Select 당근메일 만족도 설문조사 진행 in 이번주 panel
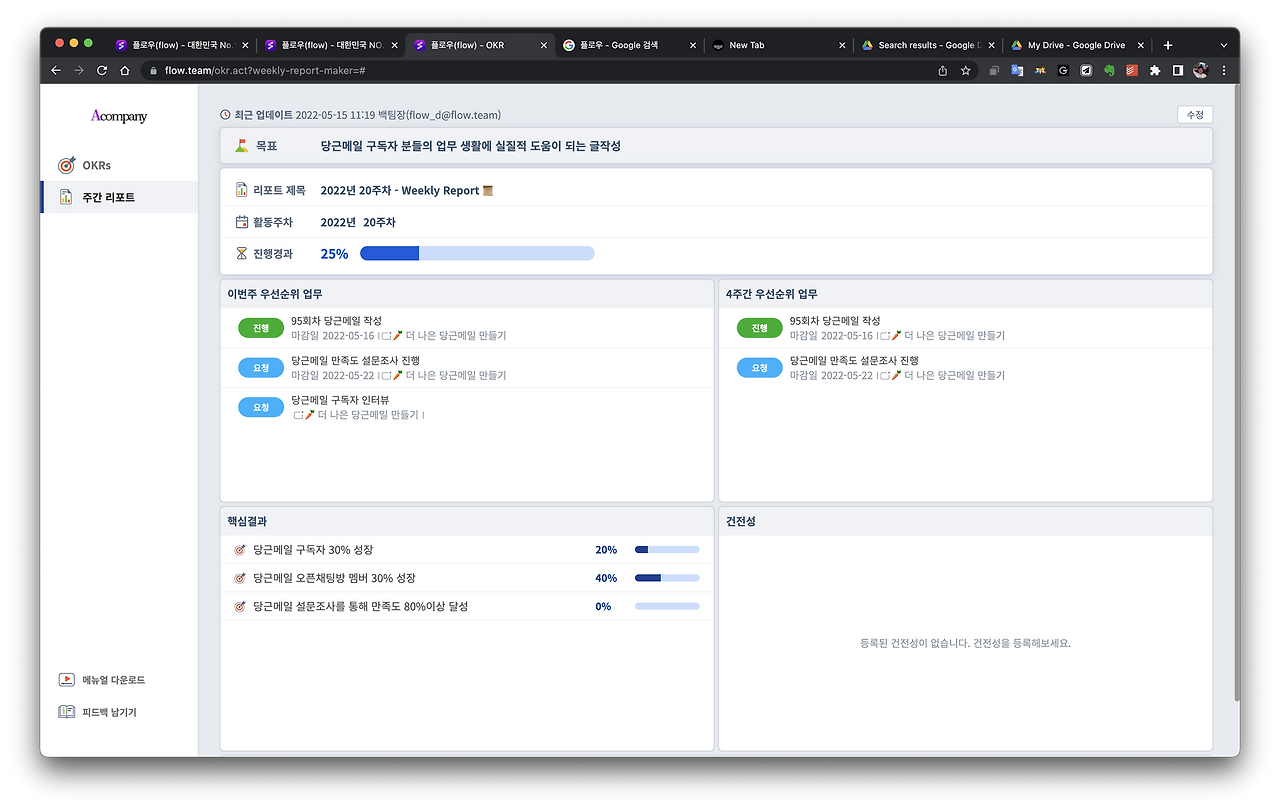 point(355,360)
